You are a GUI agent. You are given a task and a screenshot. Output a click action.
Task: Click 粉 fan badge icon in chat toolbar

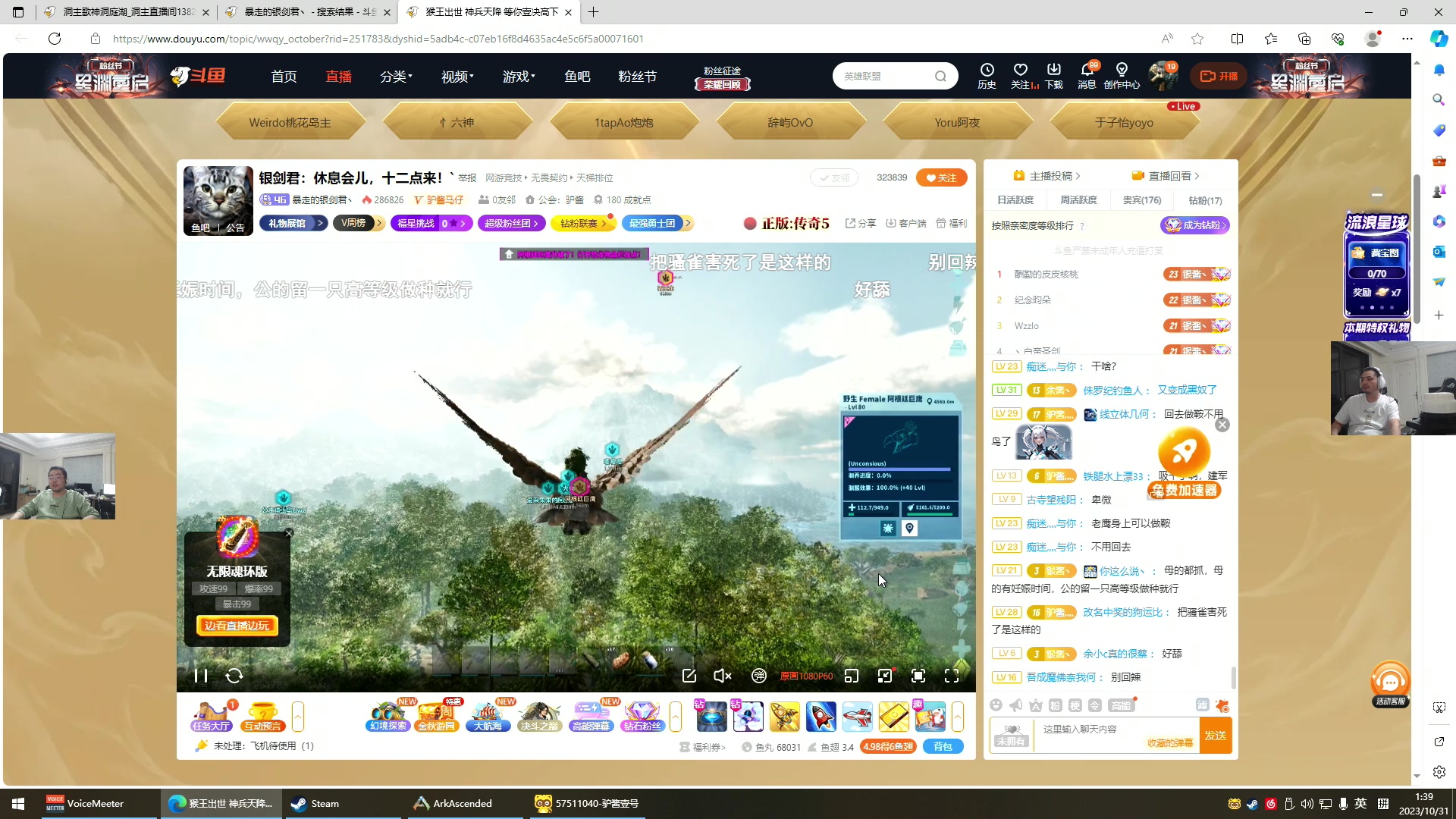pos(1056,705)
